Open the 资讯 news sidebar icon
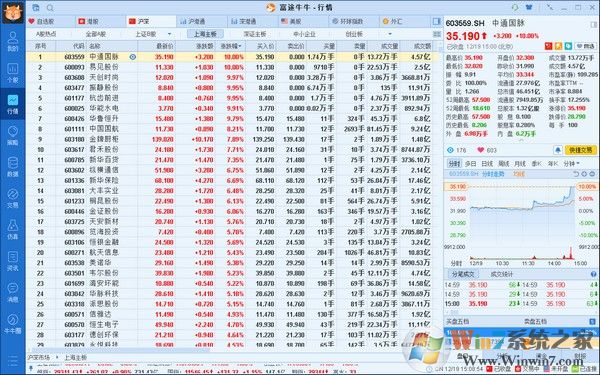The image size is (600, 375). pos(13,261)
